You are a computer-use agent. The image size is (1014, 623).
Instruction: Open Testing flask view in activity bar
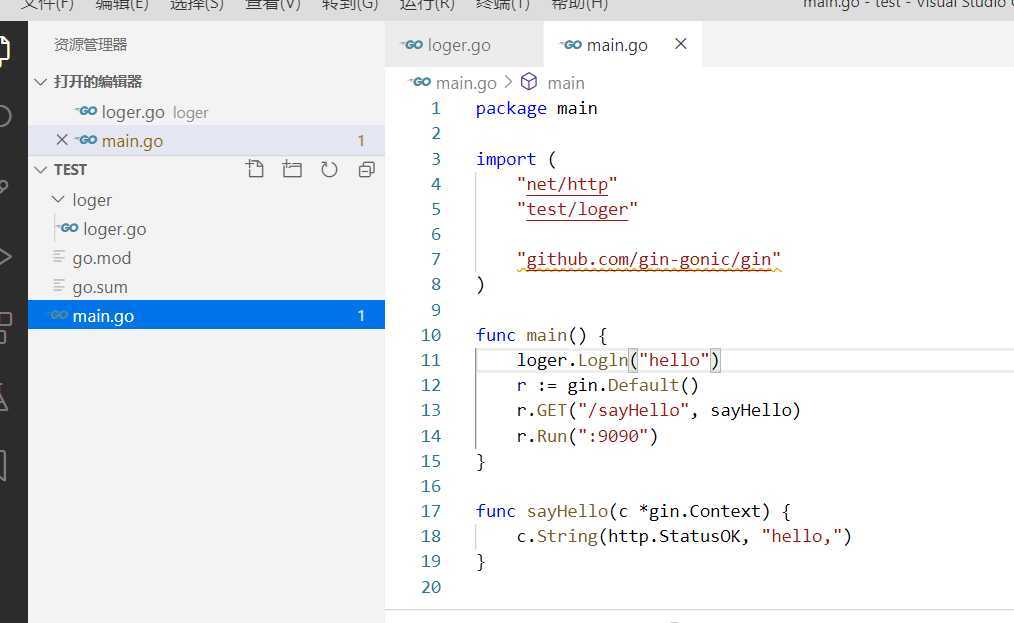coord(4,397)
